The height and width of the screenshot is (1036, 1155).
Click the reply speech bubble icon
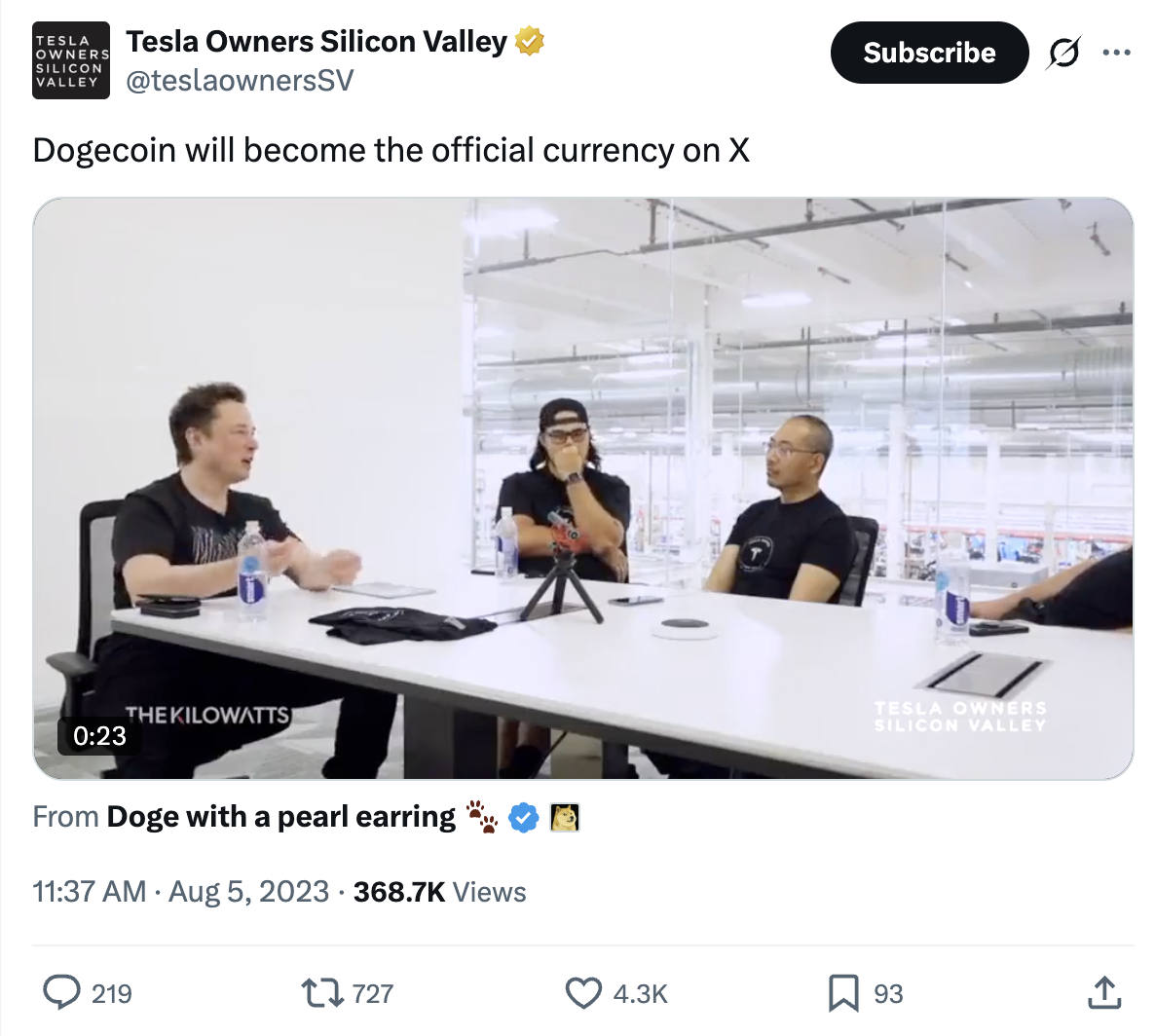coord(62,992)
